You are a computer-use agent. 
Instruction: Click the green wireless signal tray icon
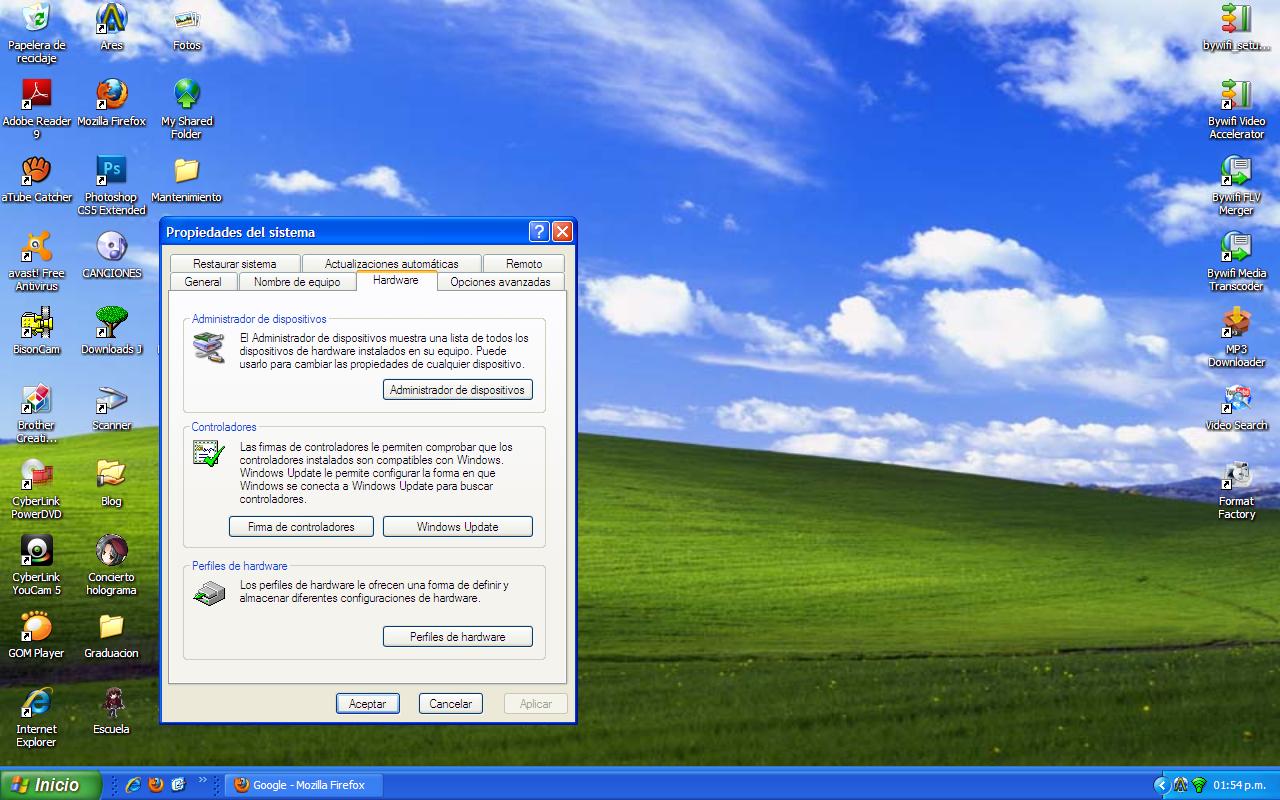pos(1198,785)
